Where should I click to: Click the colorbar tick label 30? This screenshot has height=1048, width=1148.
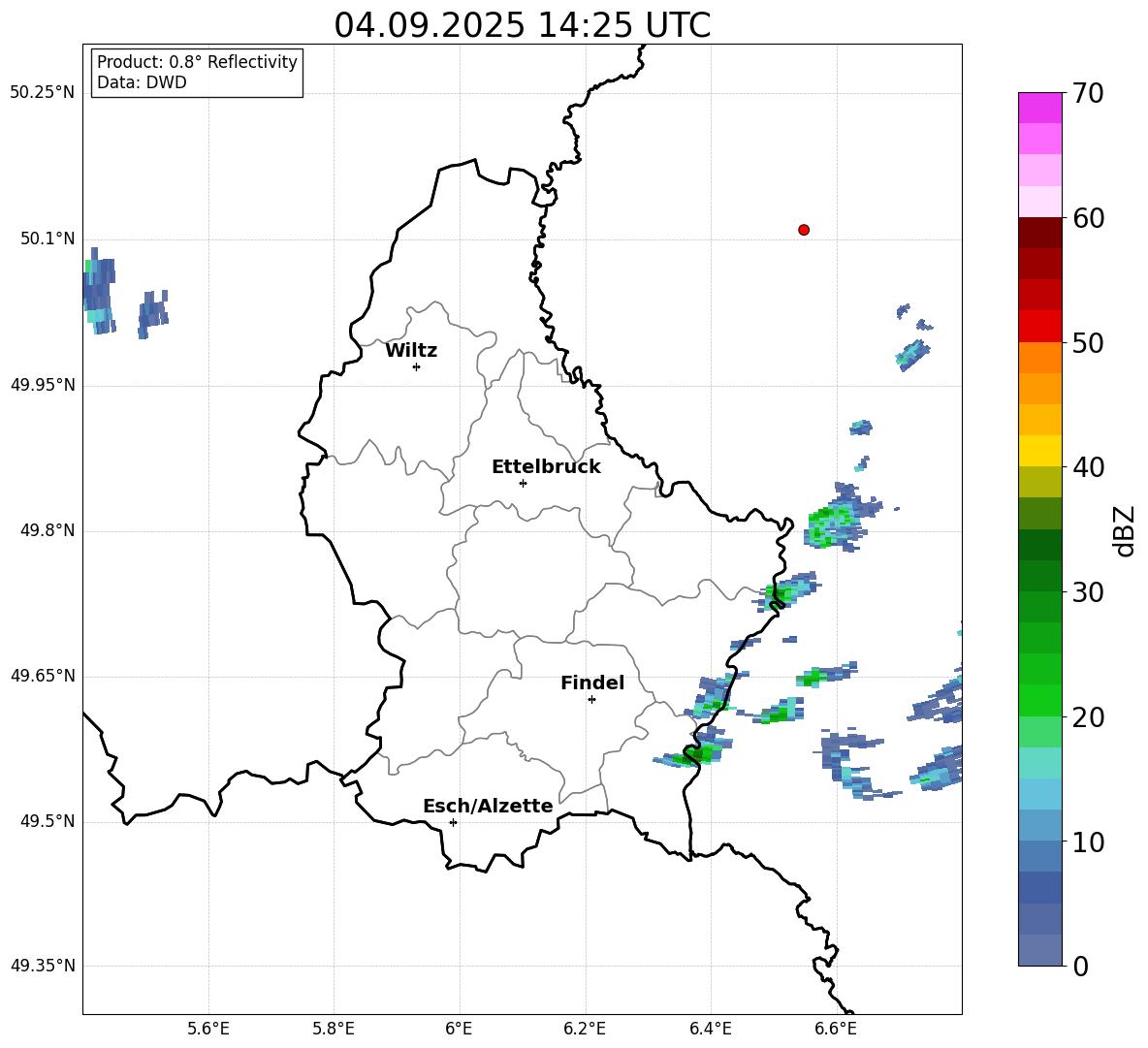click(1088, 592)
